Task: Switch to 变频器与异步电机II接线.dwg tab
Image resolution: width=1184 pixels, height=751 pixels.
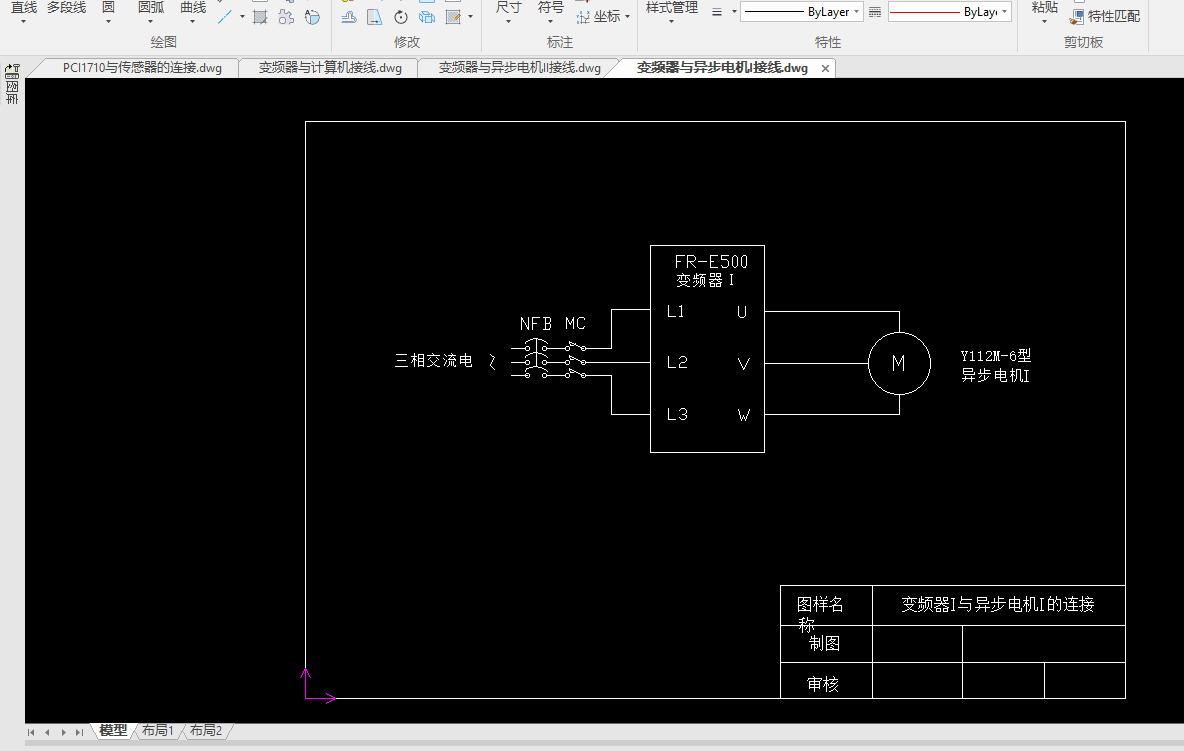Action: point(520,68)
